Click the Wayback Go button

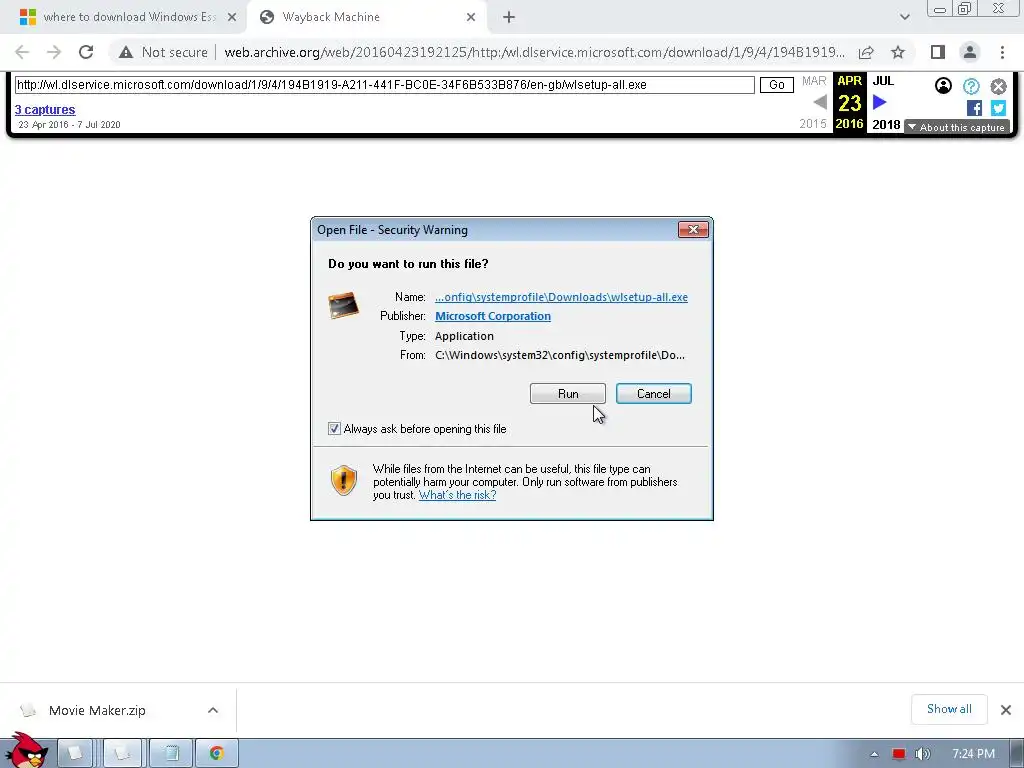tap(776, 85)
